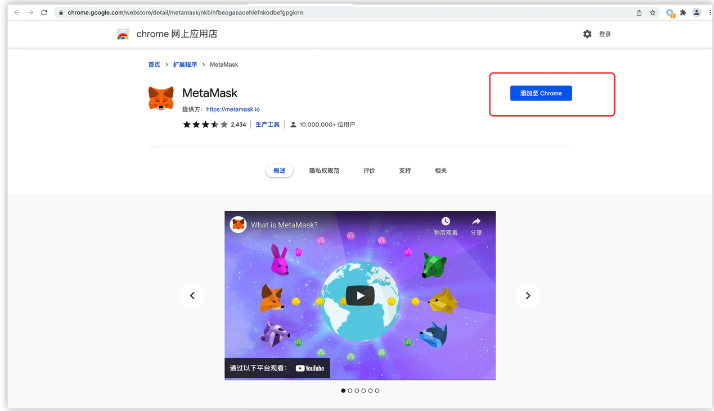Bookmark this page with the star icon

point(653,13)
